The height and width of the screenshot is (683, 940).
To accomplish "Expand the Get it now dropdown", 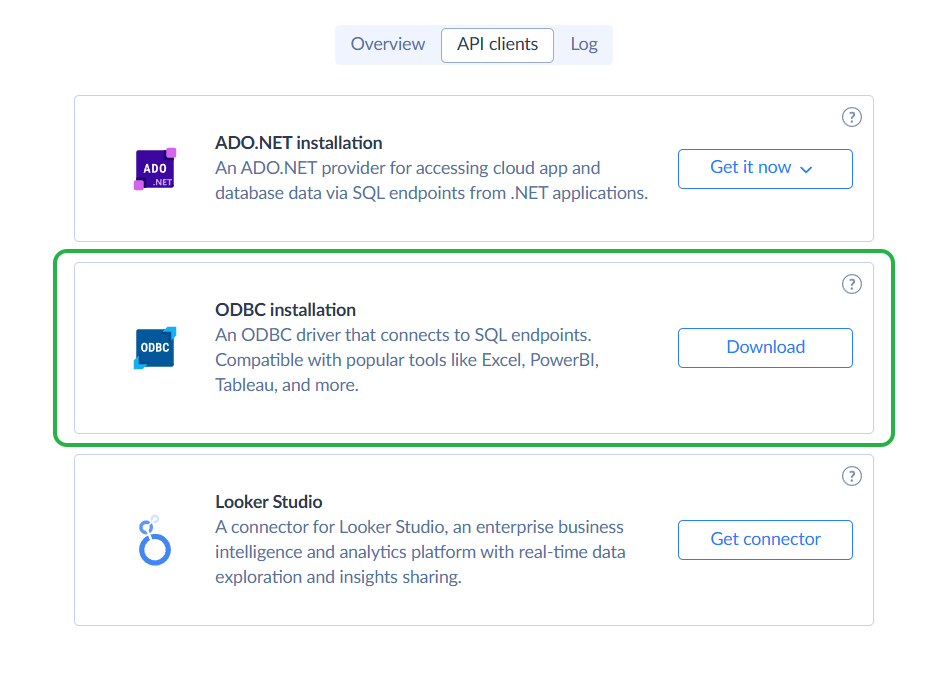I will [765, 169].
